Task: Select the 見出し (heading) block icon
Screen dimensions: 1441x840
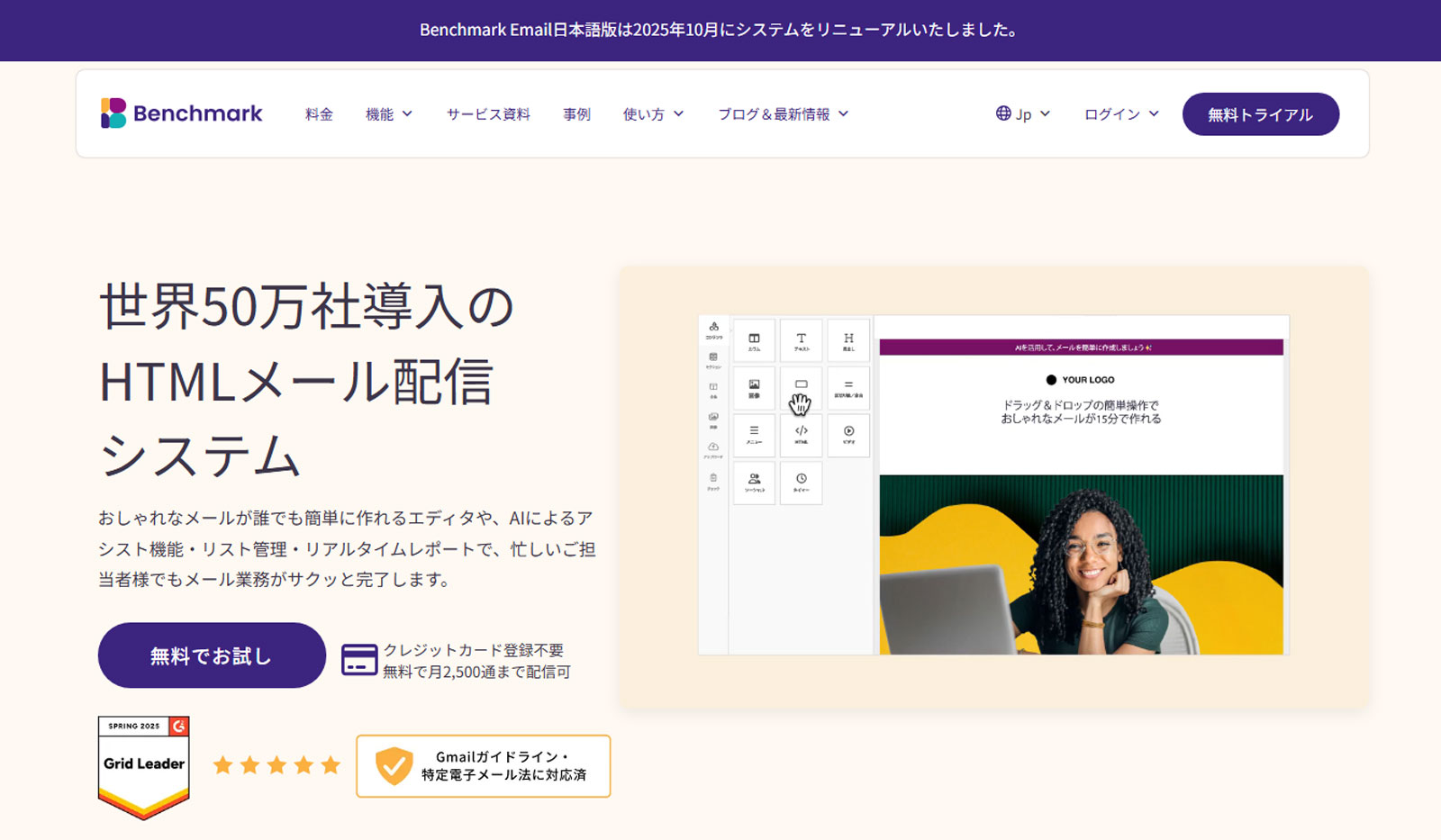Action: pos(847,340)
